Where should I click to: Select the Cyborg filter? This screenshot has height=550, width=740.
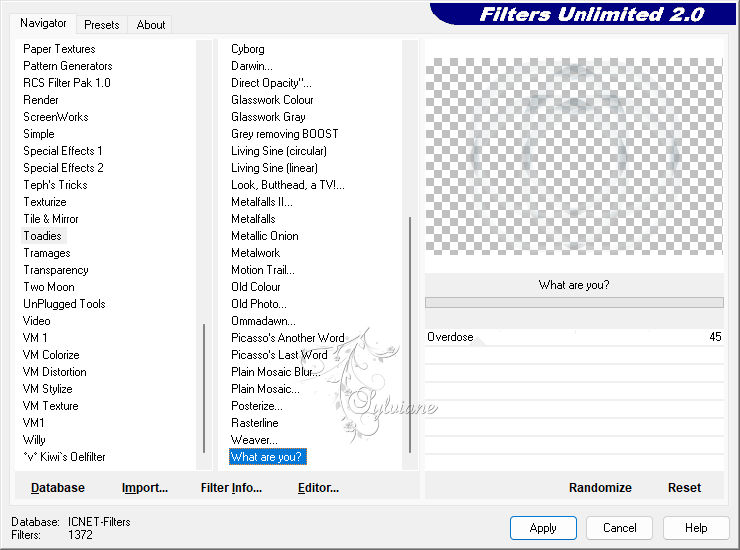click(248, 49)
